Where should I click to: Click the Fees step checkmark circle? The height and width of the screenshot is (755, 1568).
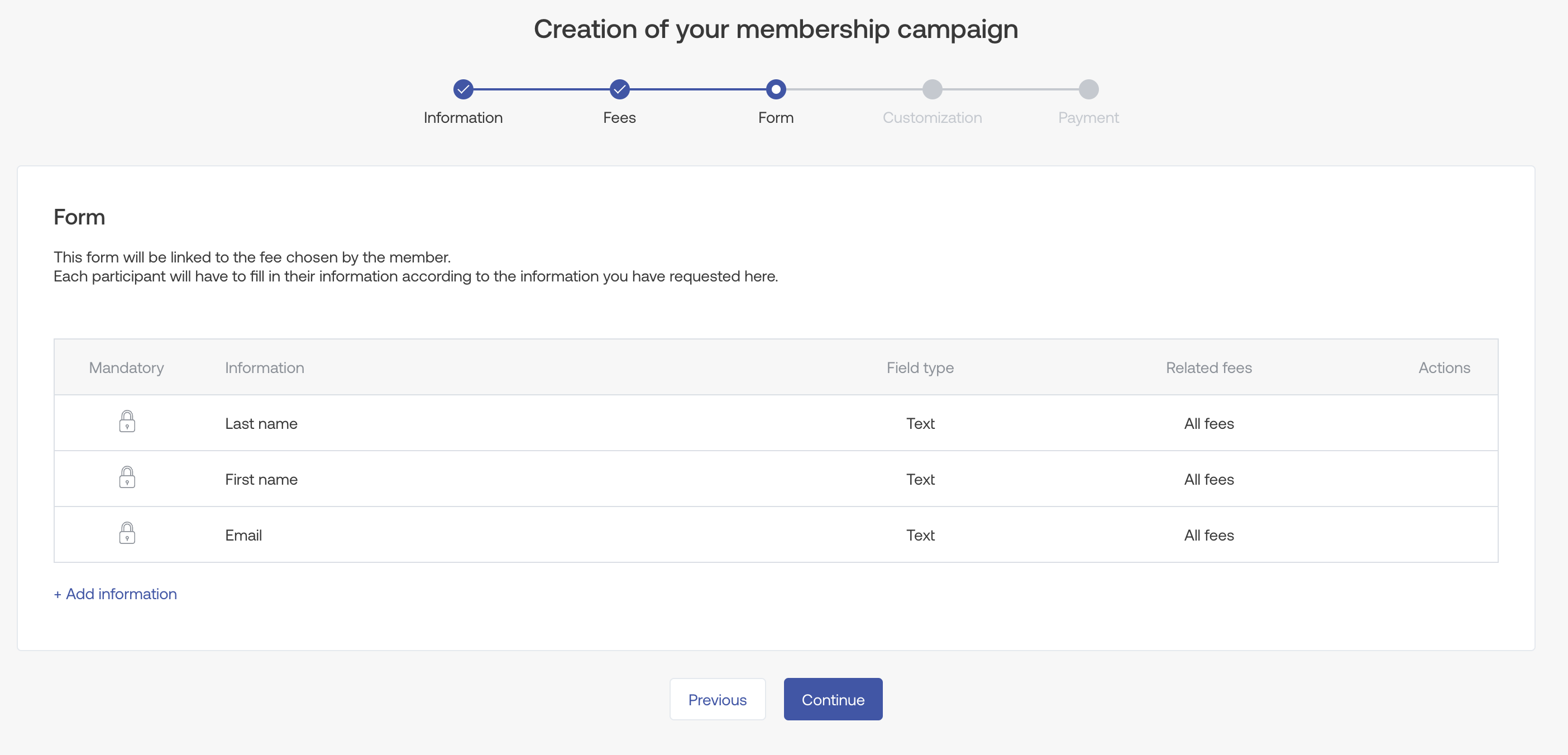619,89
